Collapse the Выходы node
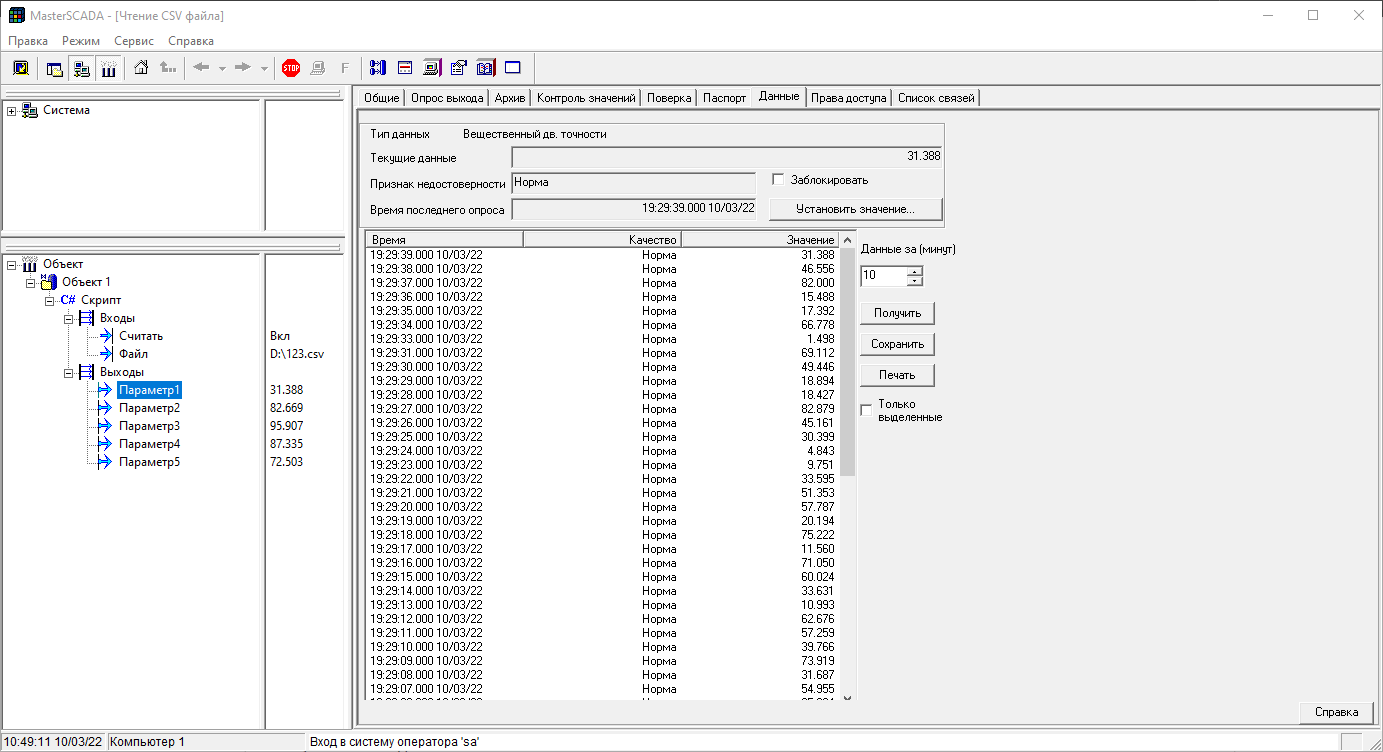Screen dimensions: 1383x752 pos(68,372)
